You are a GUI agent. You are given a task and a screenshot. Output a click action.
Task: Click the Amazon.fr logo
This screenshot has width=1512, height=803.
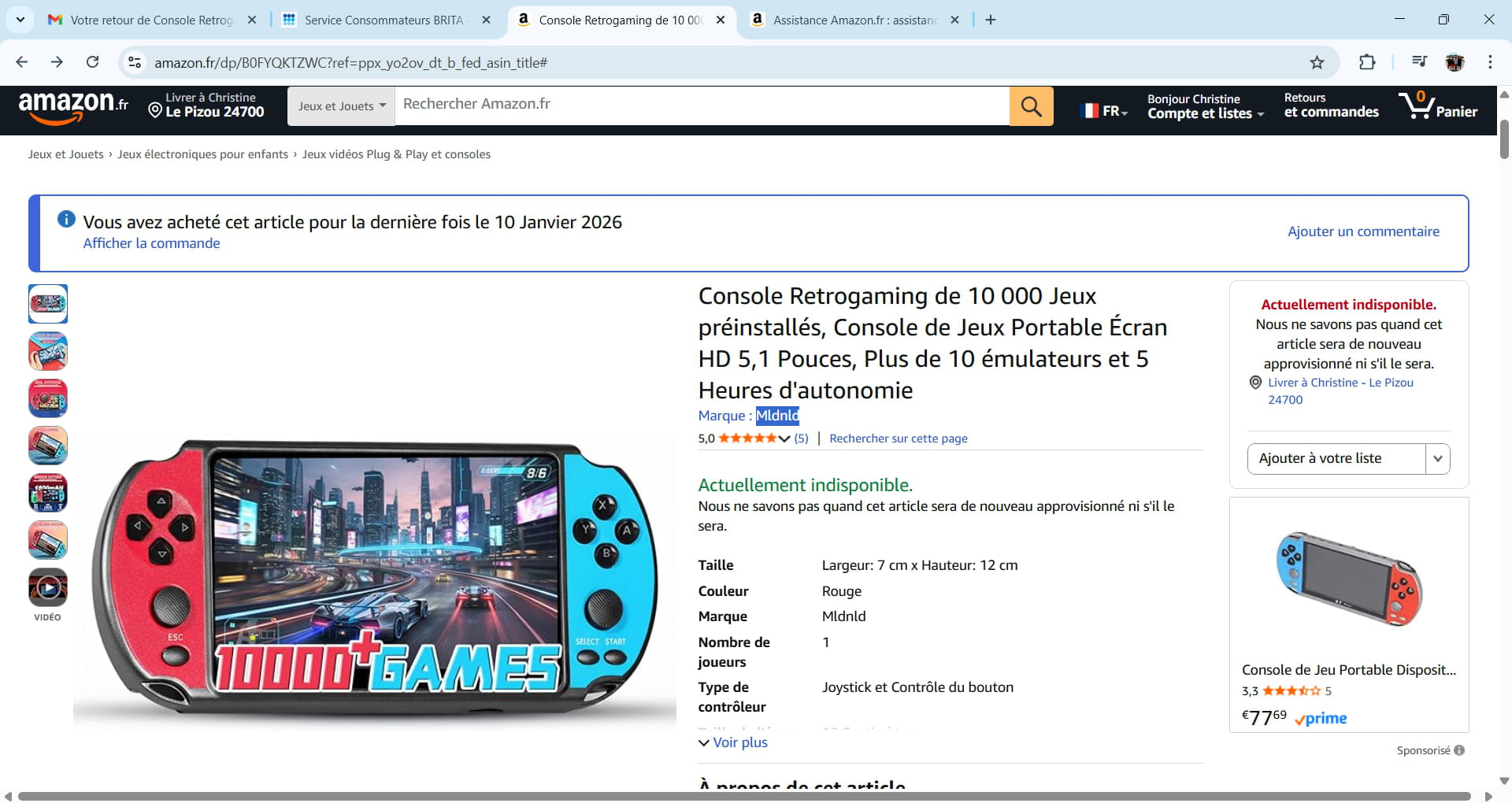(x=73, y=106)
